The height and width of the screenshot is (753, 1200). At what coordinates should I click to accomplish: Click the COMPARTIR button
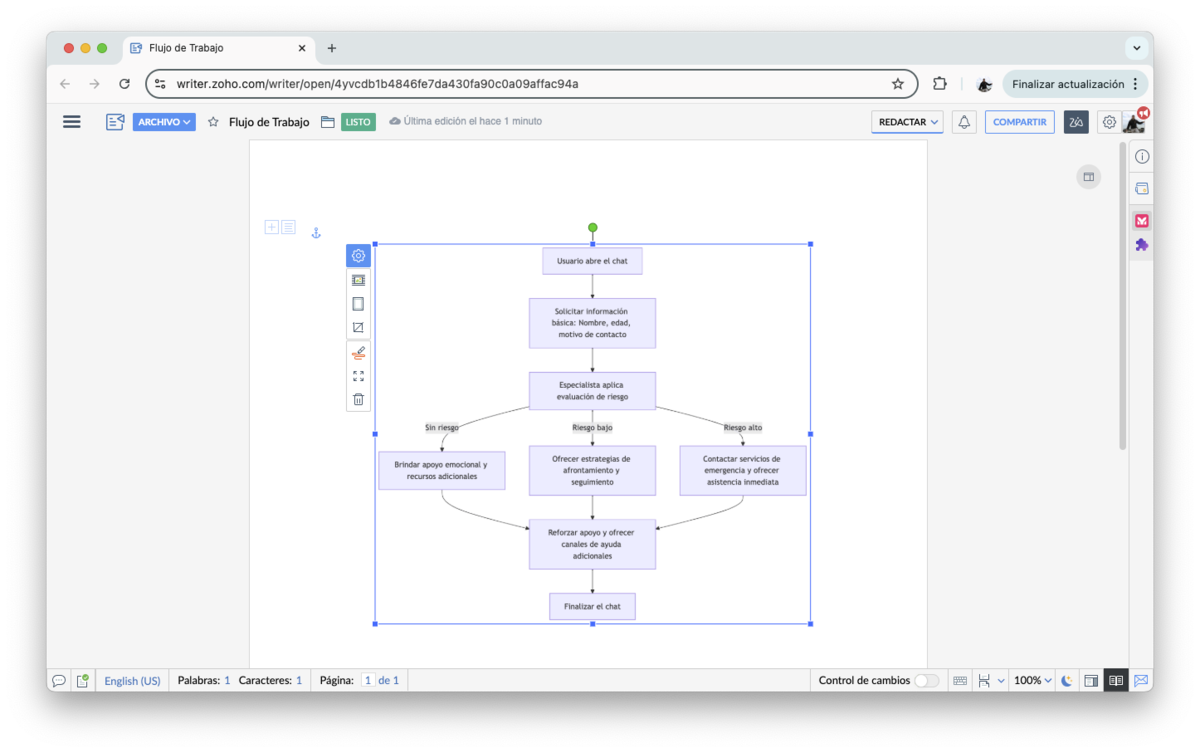pyautogui.click(x=1019, y=122)
